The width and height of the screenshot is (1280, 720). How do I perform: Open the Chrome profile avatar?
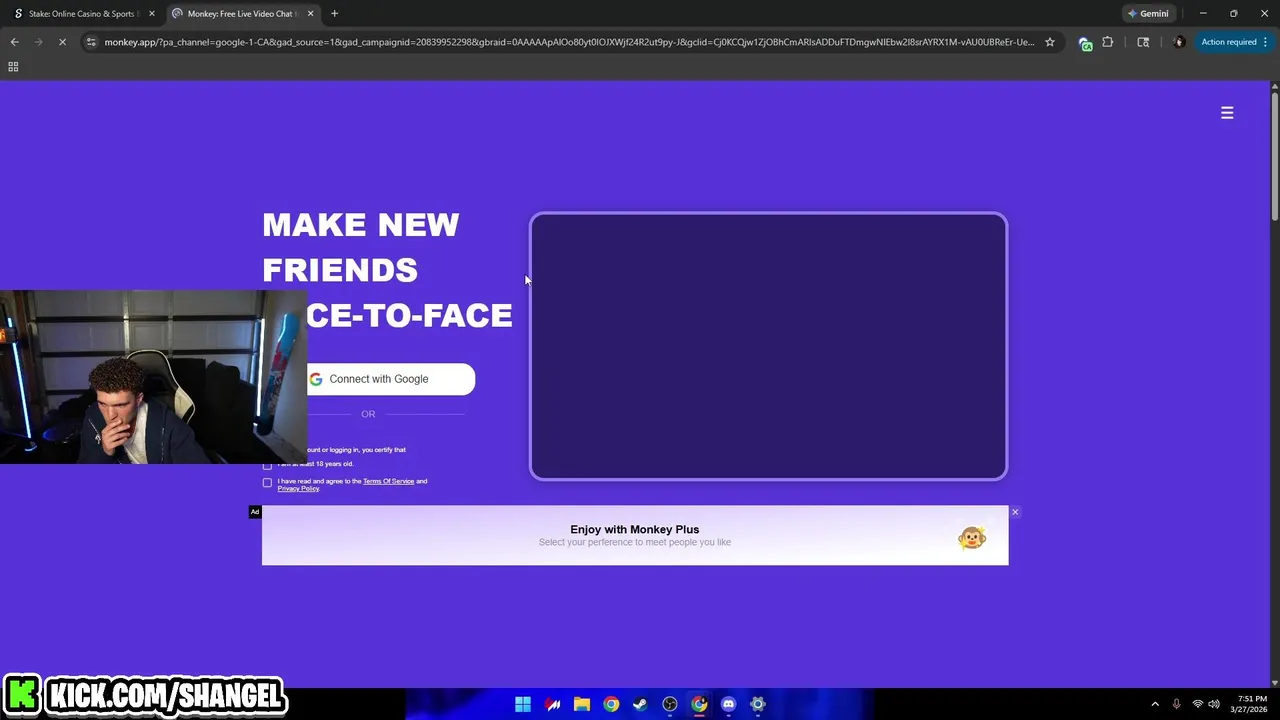pos(1179,42)
